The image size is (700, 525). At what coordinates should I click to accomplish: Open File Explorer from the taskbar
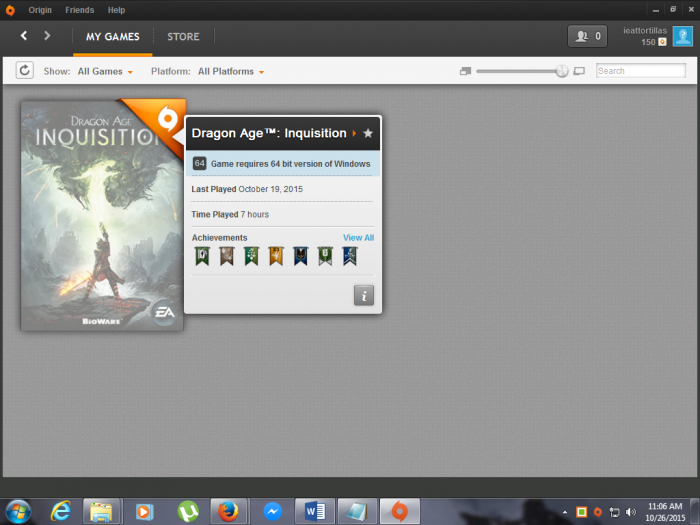click(101, 512)
